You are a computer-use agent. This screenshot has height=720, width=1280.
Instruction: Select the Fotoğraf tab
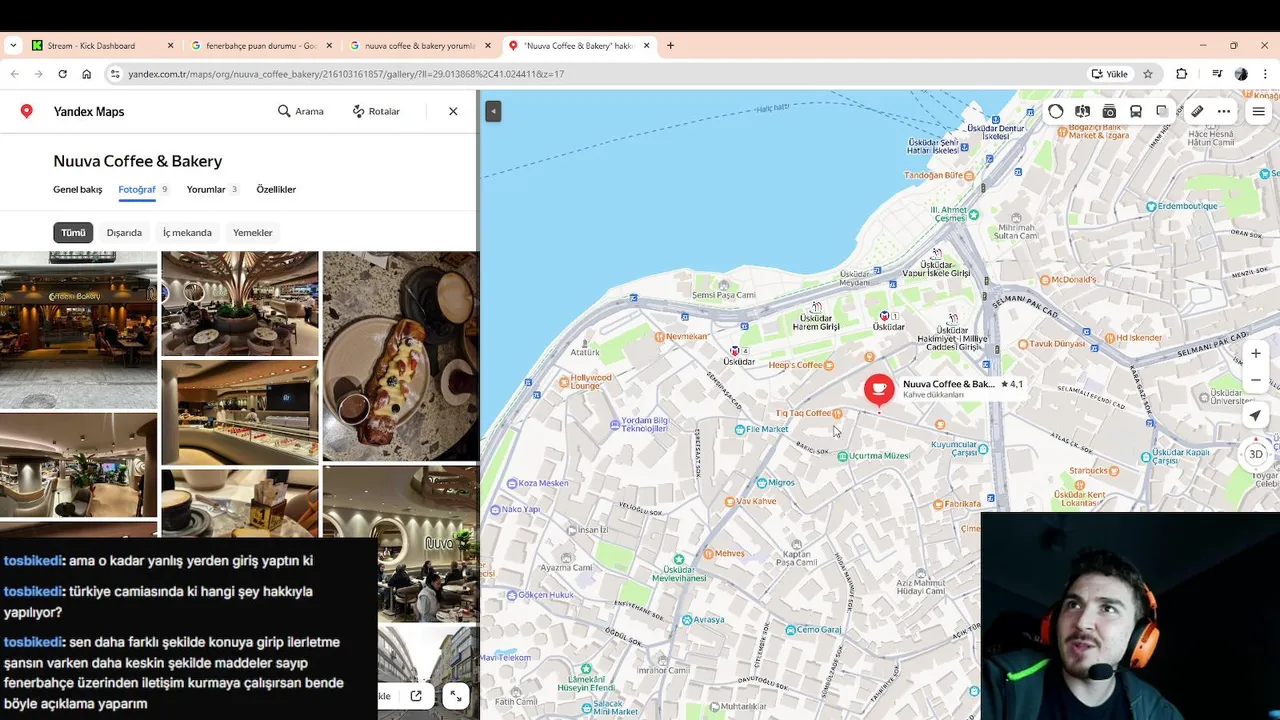[x=137, y=189]
